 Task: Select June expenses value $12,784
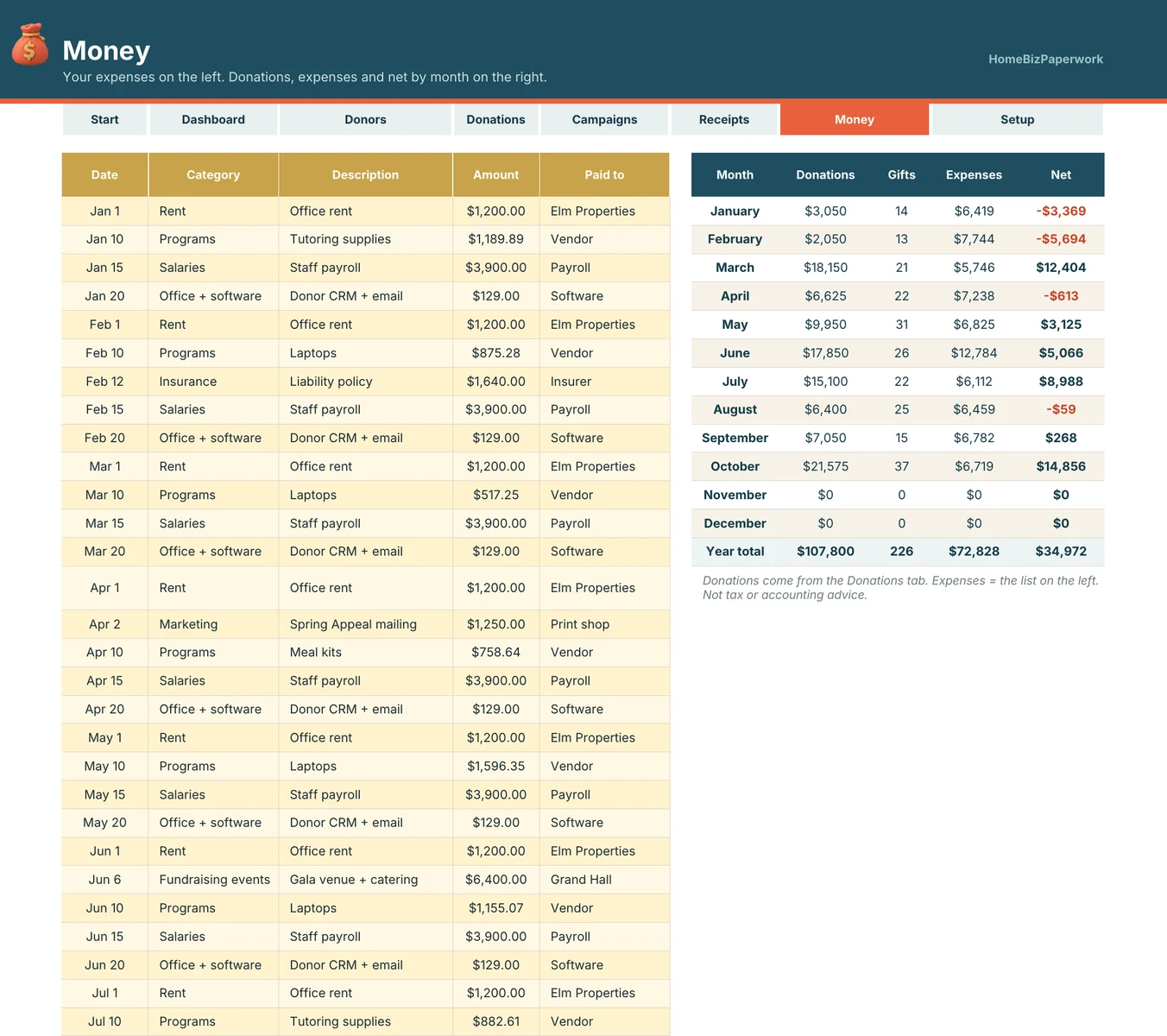[974, 353]
